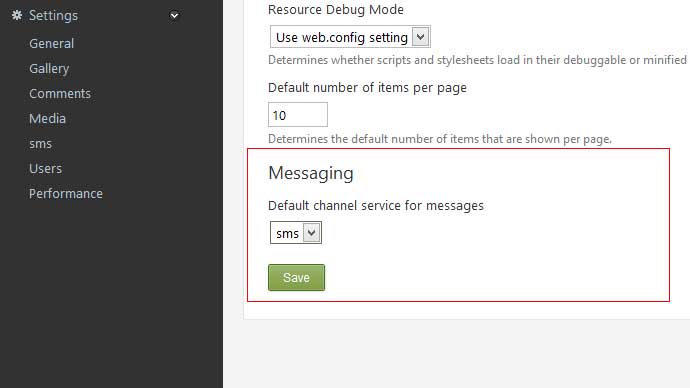Open Resource Debug Mode dropdown
This screenshot has height=388, width=690.
click(x=350, y=37)
